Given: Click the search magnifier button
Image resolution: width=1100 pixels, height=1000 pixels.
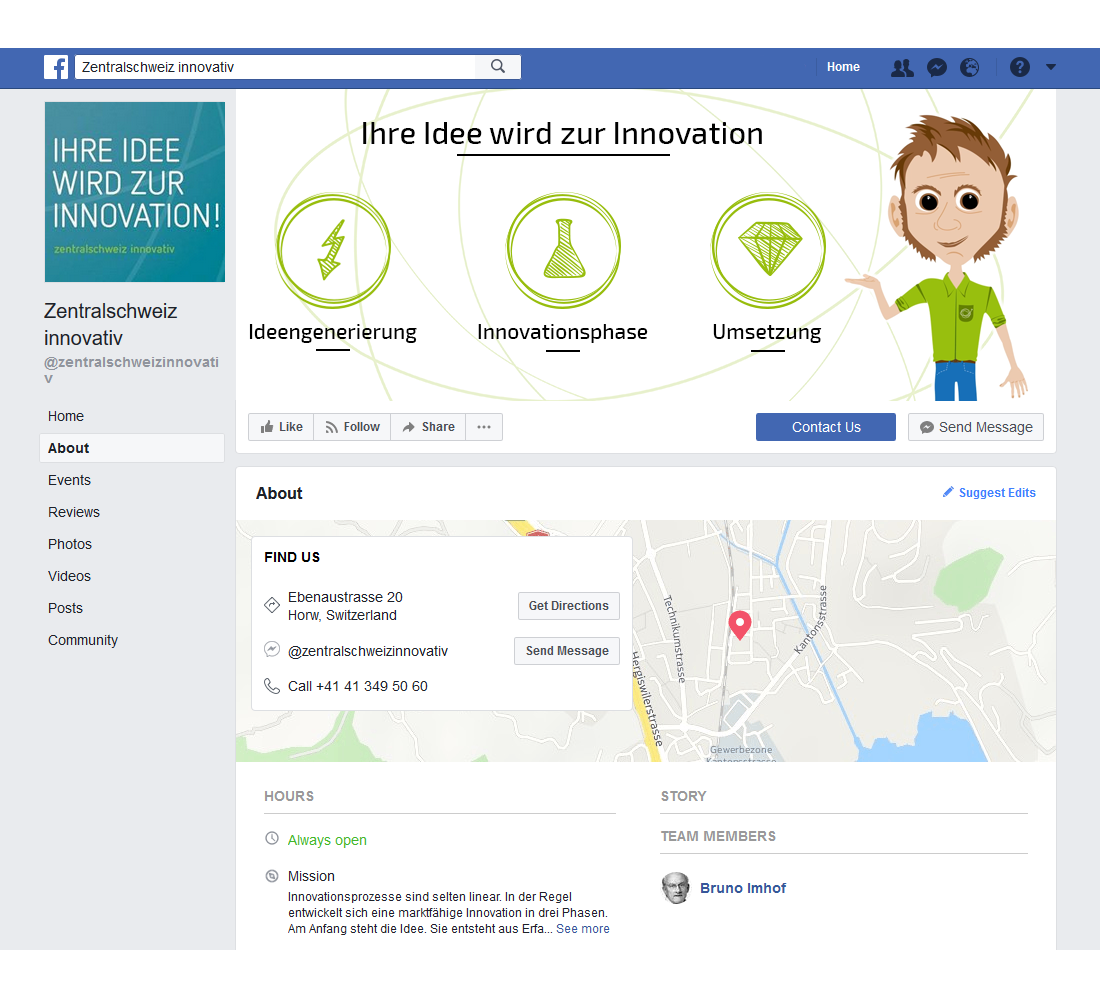Looking at the screenshot, I should coord(498,67).
